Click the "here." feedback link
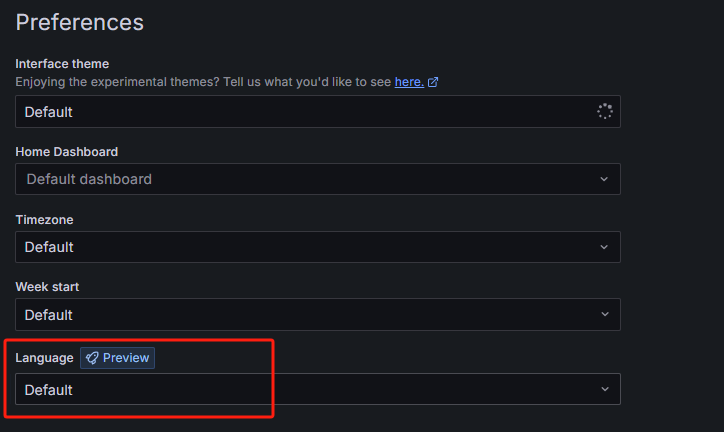Viewport: 724px width, 432px height. 409,82
